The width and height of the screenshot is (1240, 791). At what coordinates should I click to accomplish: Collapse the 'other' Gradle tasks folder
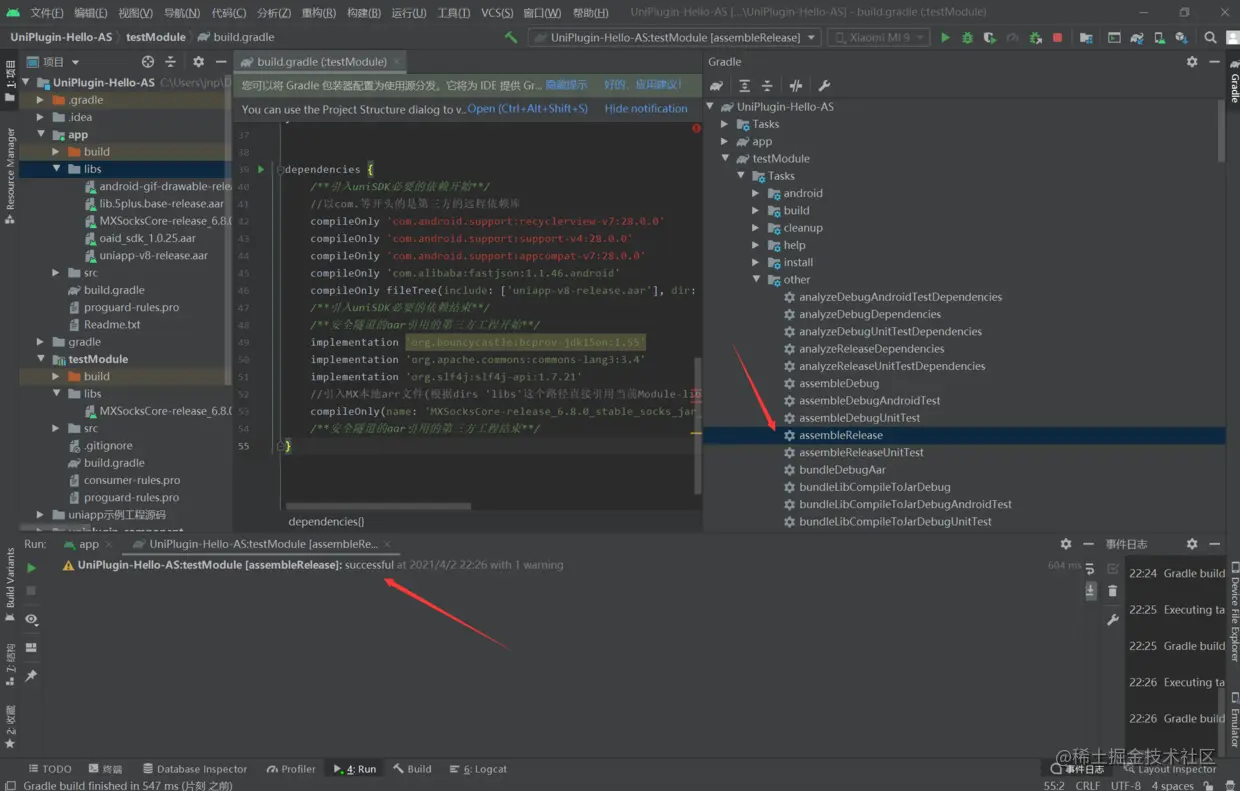(x=756, y=280)
